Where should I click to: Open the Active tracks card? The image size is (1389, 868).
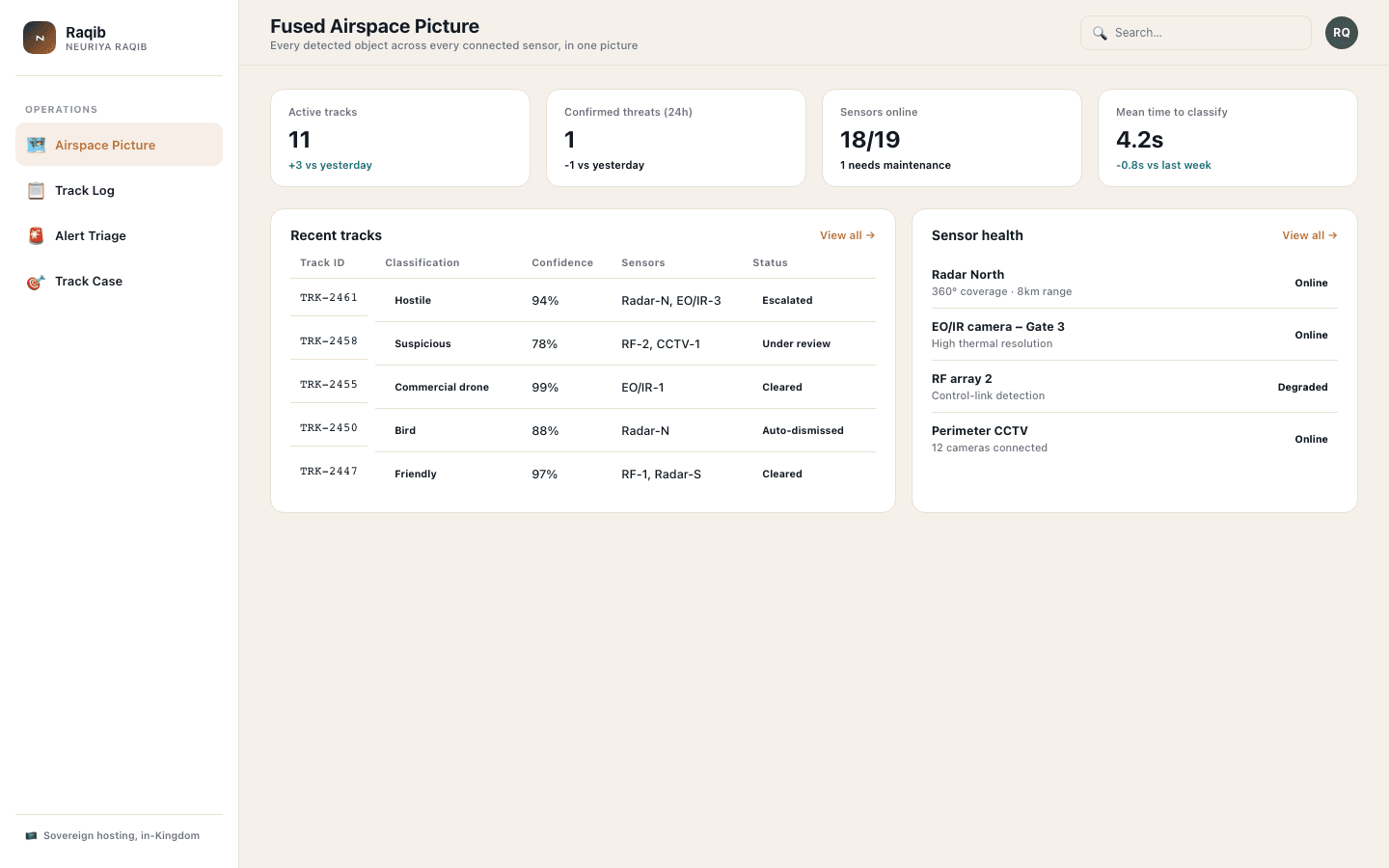(400, 138)
